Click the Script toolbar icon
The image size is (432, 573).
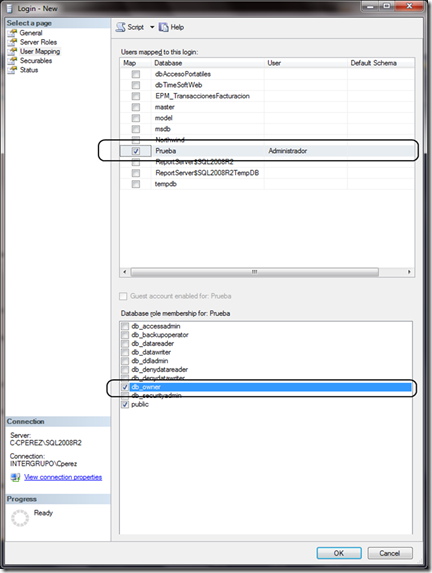point(121,27)
